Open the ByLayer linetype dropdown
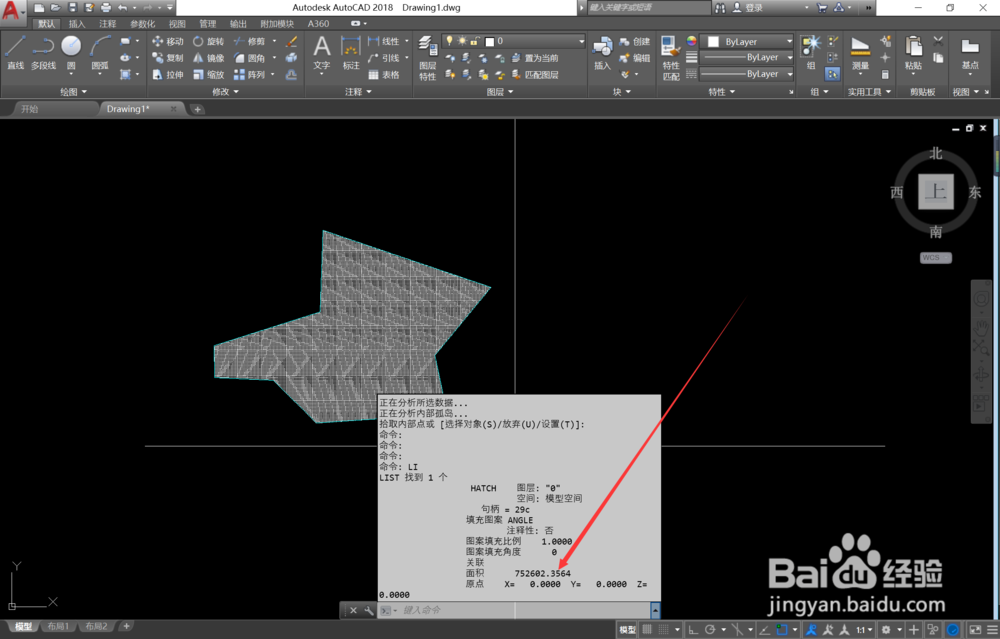 tap(747, 74)
